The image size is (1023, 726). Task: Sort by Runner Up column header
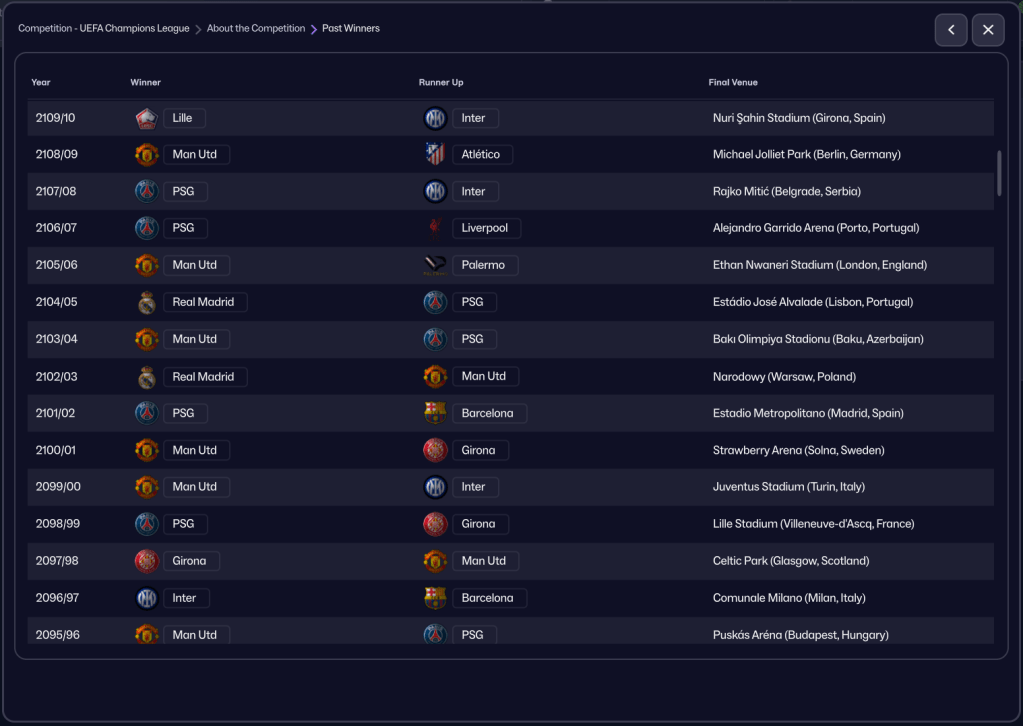coord(441,82)
